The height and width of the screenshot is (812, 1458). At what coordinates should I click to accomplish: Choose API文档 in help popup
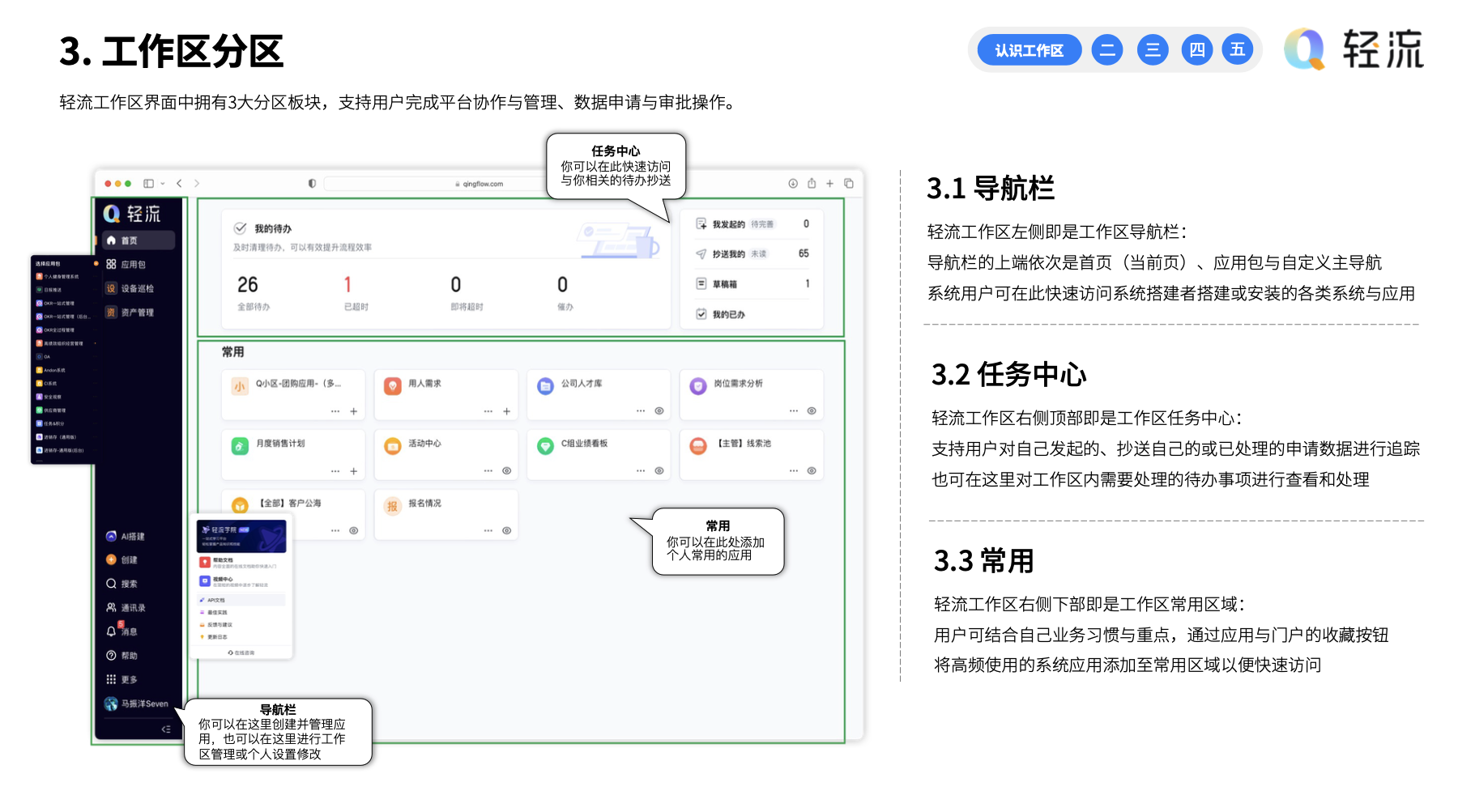(241, 600)
